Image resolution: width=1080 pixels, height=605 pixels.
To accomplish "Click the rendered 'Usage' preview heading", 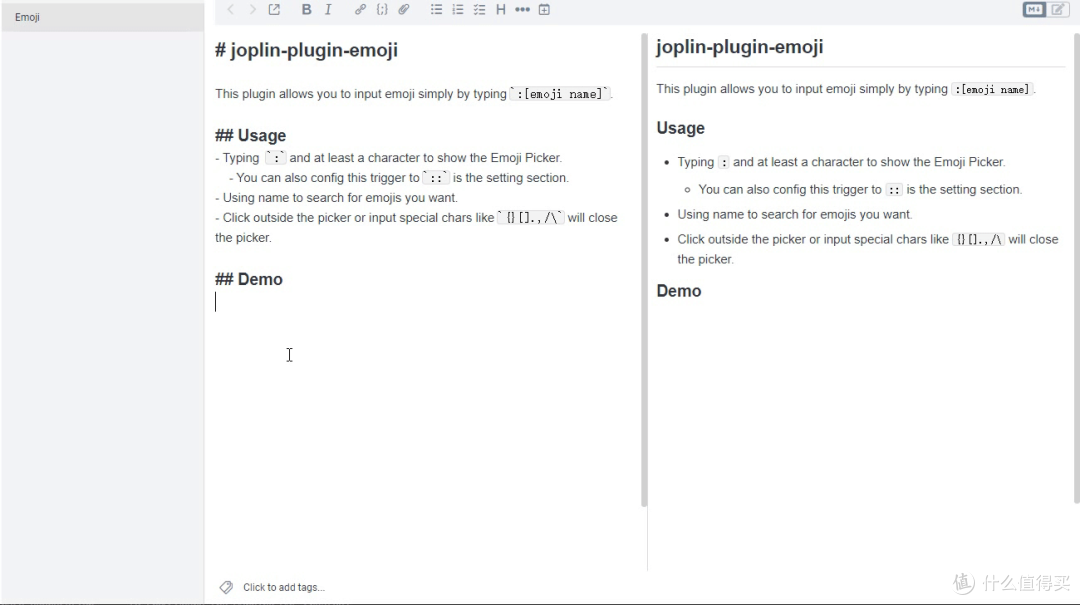I will 681,128.
